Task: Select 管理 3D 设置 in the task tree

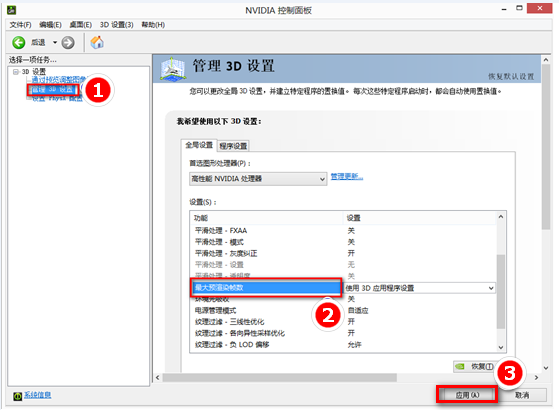Action: [x=52, y=89]
